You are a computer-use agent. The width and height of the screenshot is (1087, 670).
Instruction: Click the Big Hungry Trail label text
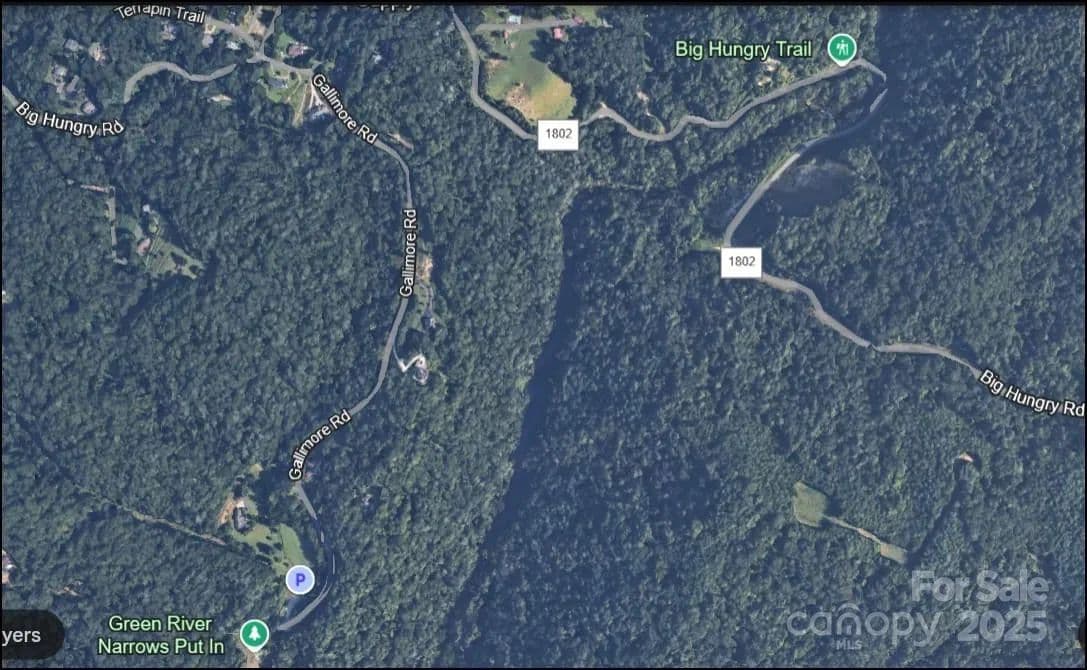(743, 49)
